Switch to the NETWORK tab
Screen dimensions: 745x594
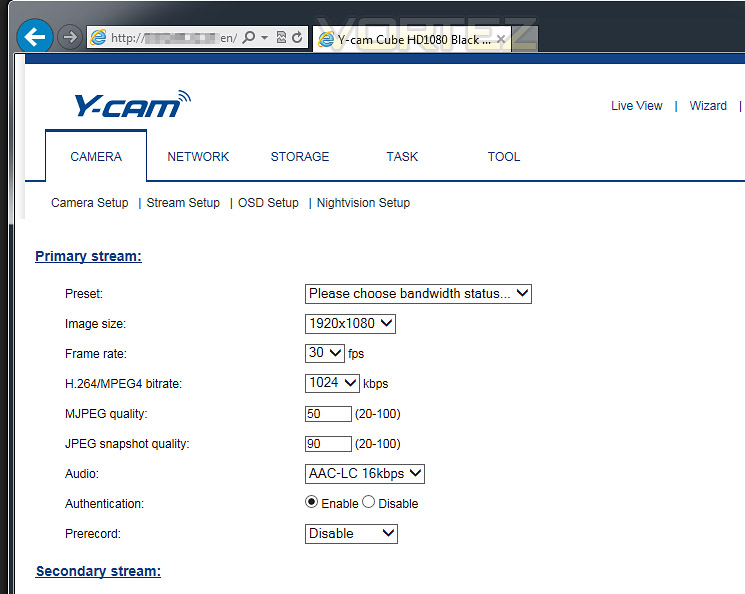198,157
